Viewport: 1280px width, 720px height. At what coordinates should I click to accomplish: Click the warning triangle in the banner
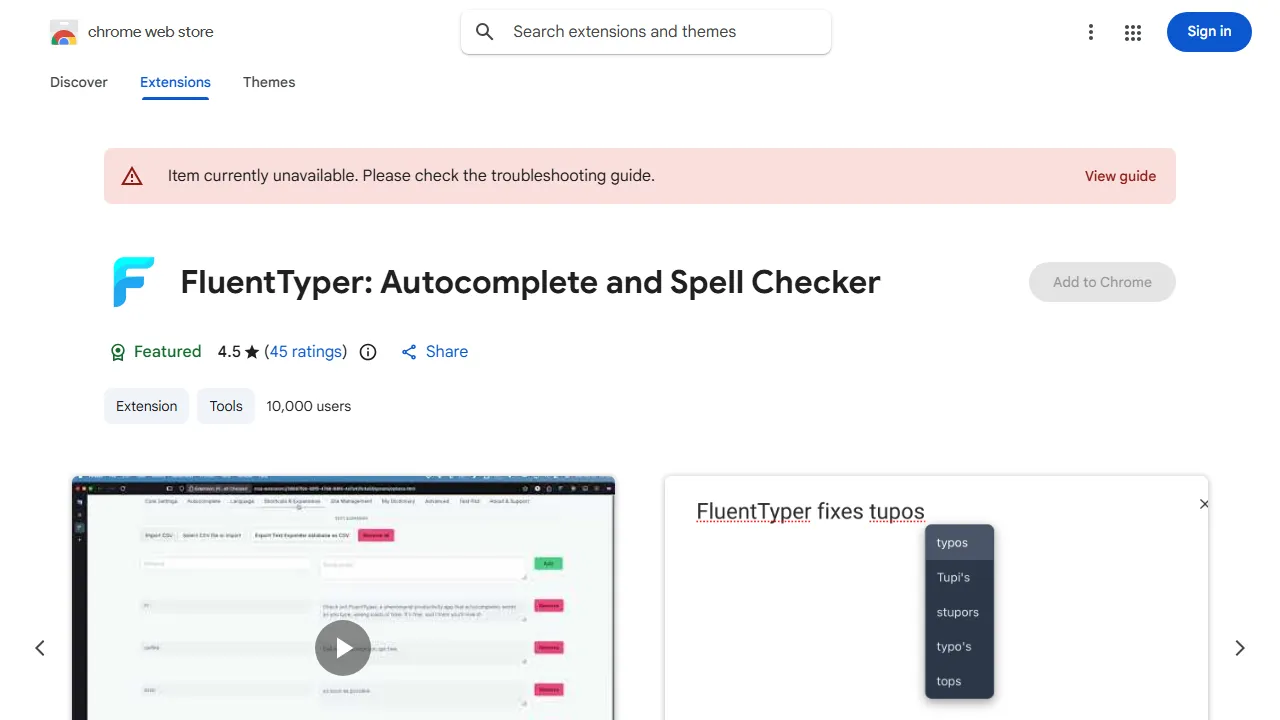click(x=132, y=175)
